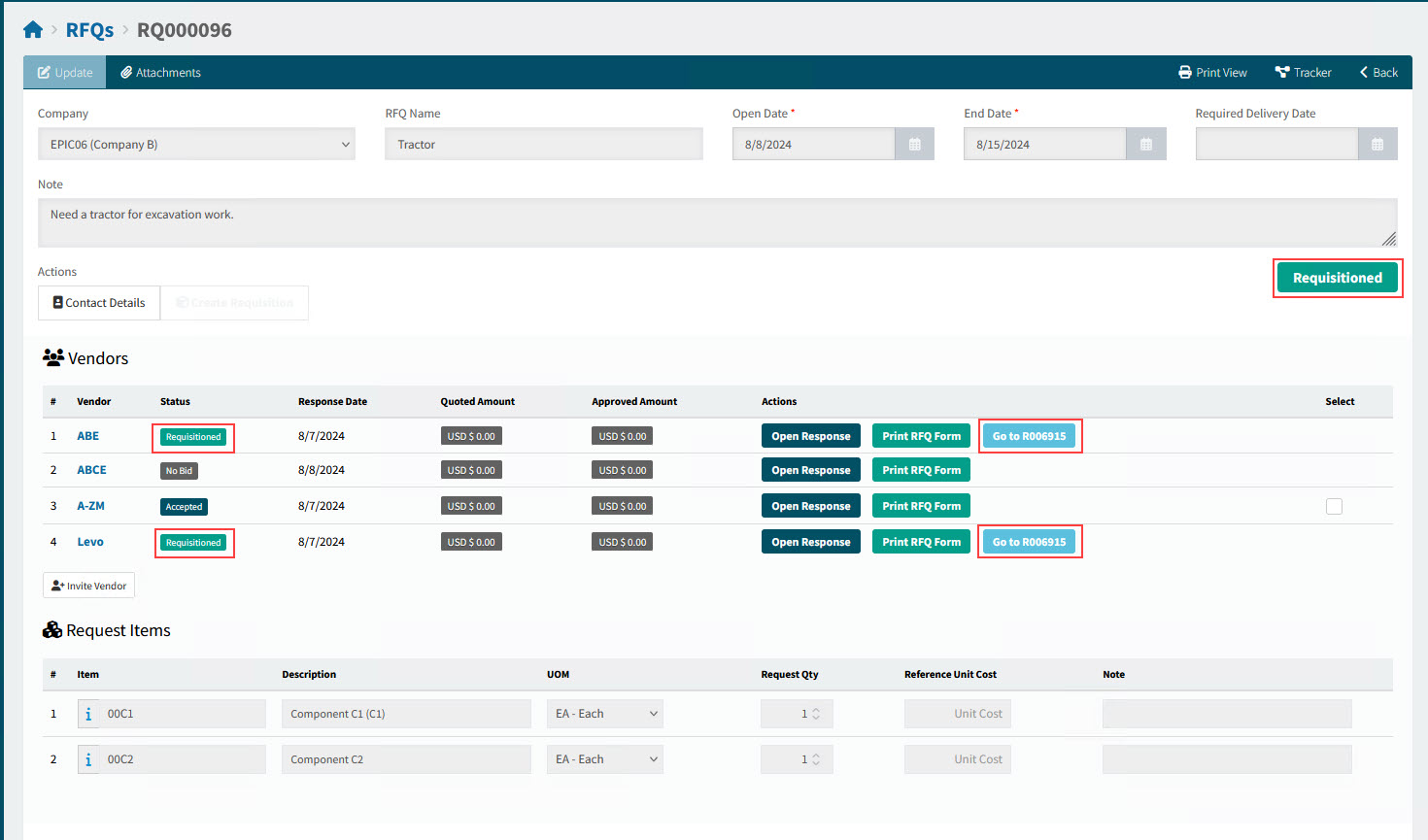Click the printer icon on Print View
1428x840 pixels.
pos(1184,72)
